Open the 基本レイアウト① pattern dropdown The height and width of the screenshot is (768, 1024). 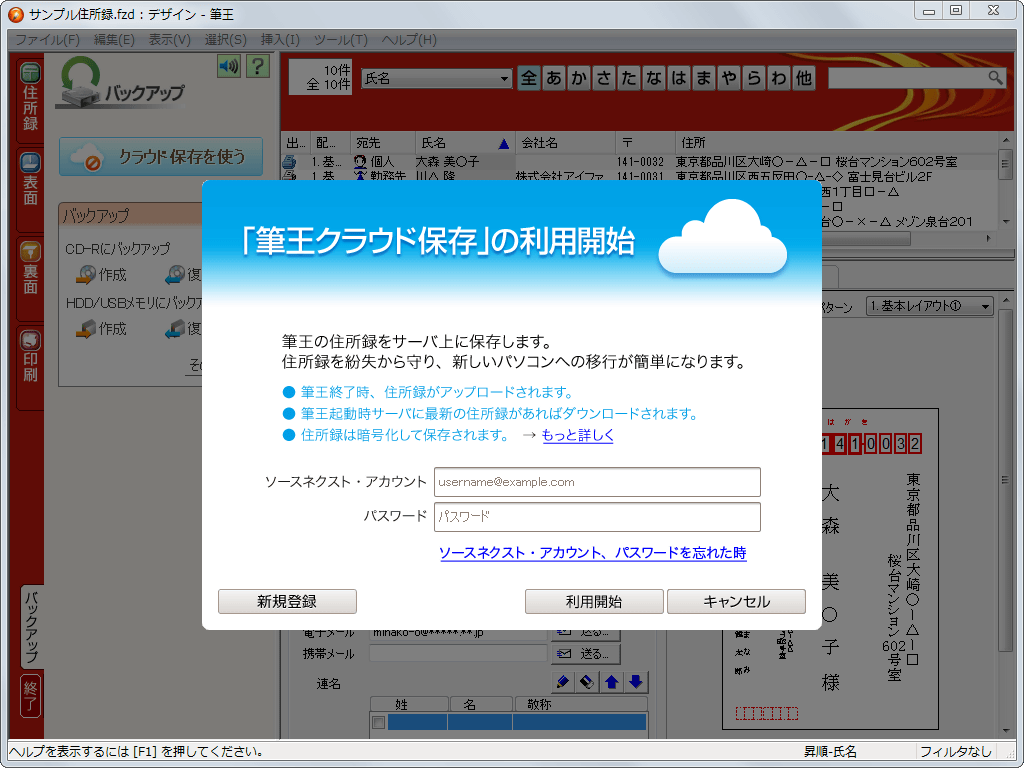[930, 306]
